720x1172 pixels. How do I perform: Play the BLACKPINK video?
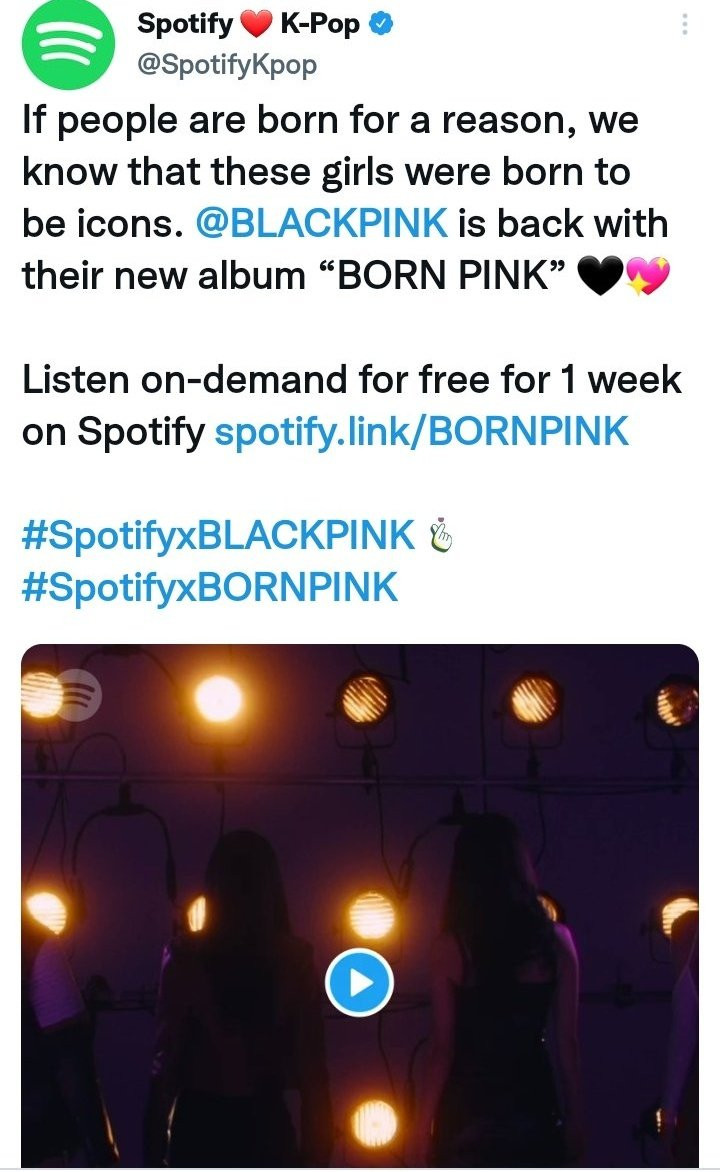click(x=360, y=982)
